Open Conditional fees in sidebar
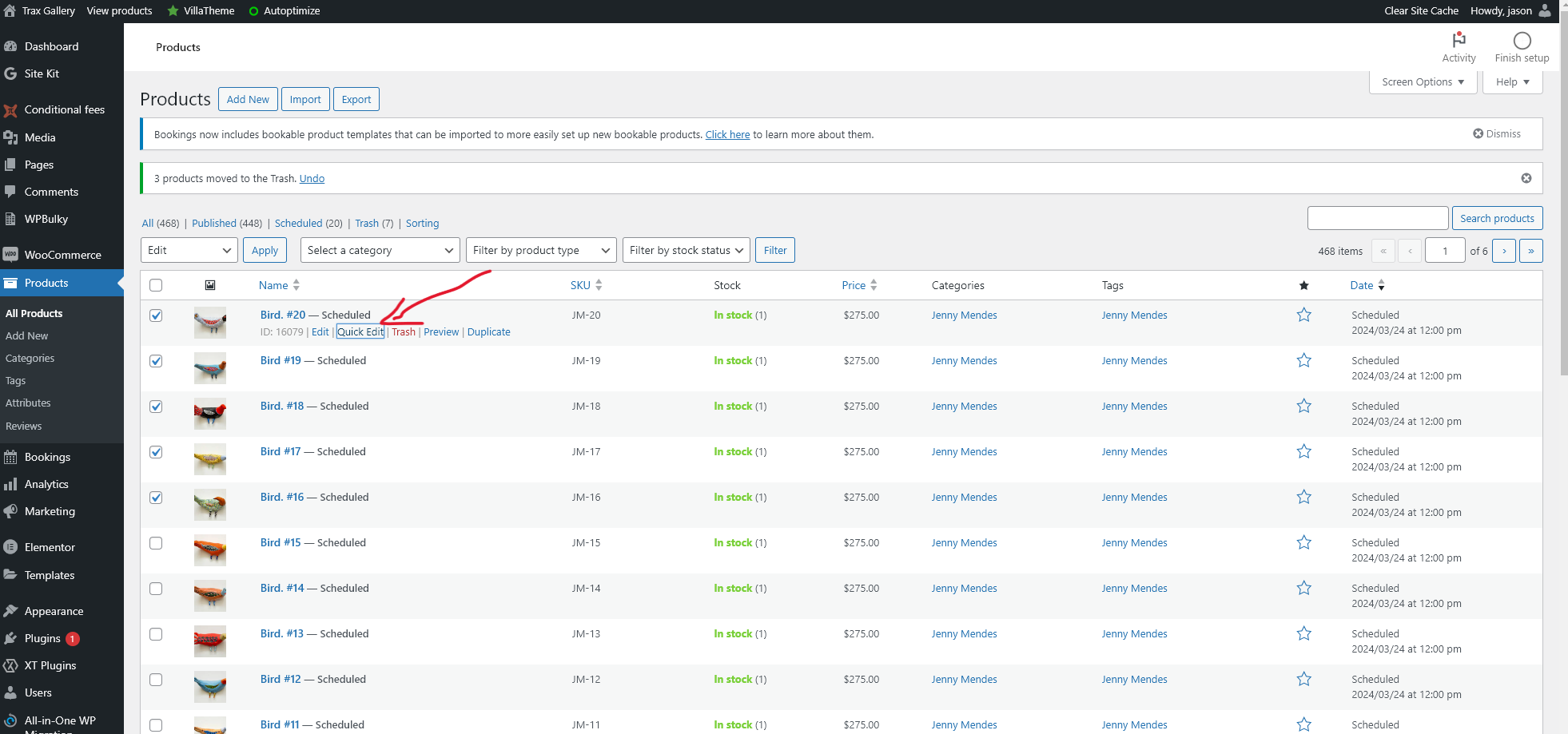This screenshot has height=734, width=1568. pyautogui.click(x=64, y=109)
